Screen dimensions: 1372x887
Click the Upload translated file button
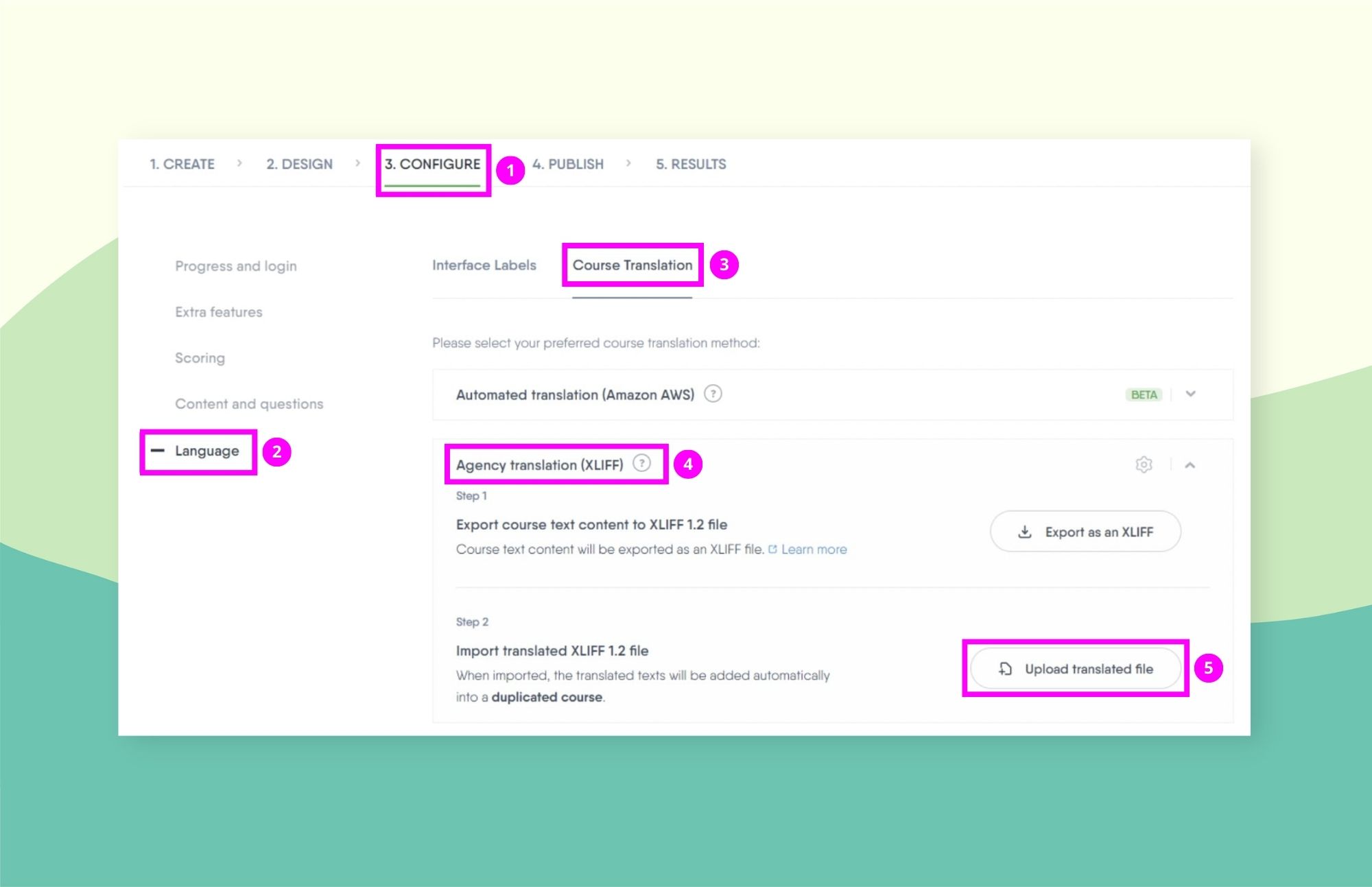point(1076,669)
